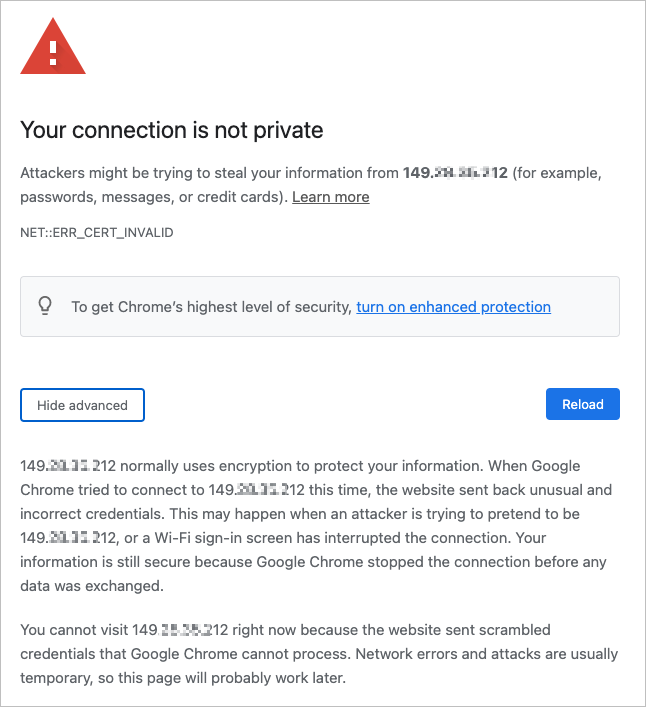Click the NET::ERR_CERT_INVALID error code

point(97,232)
